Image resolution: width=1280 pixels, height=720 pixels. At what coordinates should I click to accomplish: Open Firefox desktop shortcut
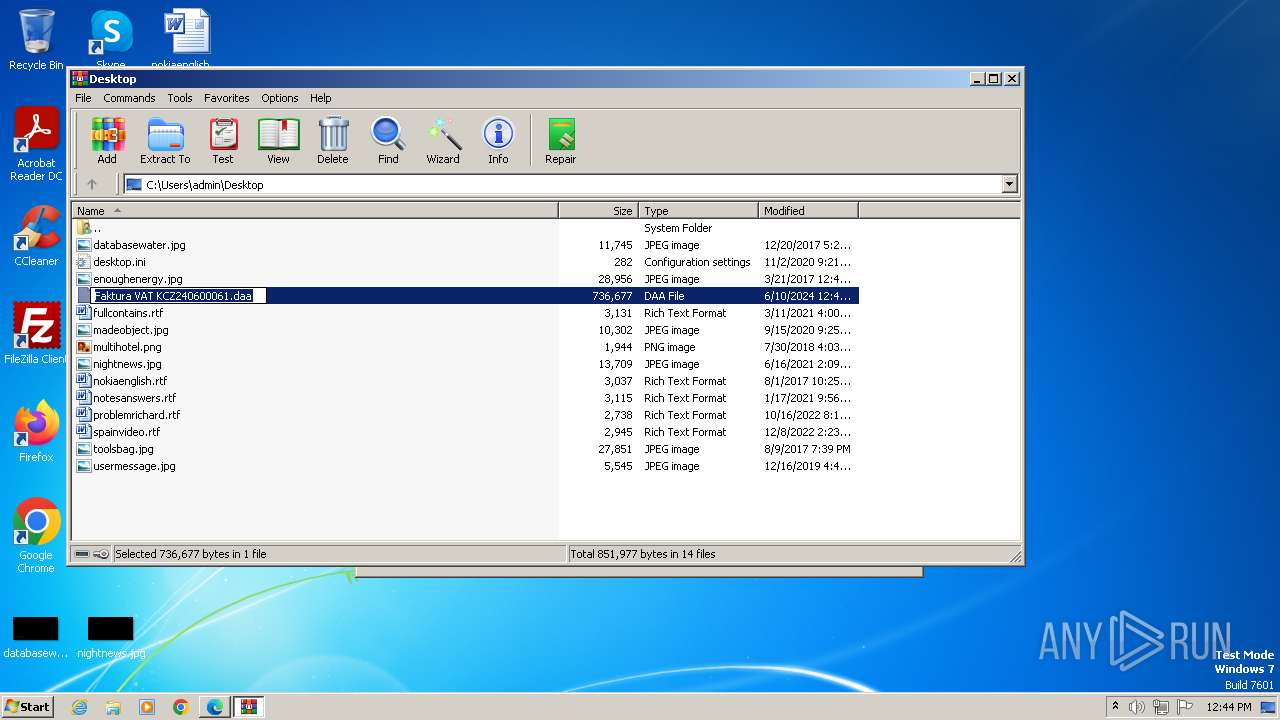tap(36, 432)
